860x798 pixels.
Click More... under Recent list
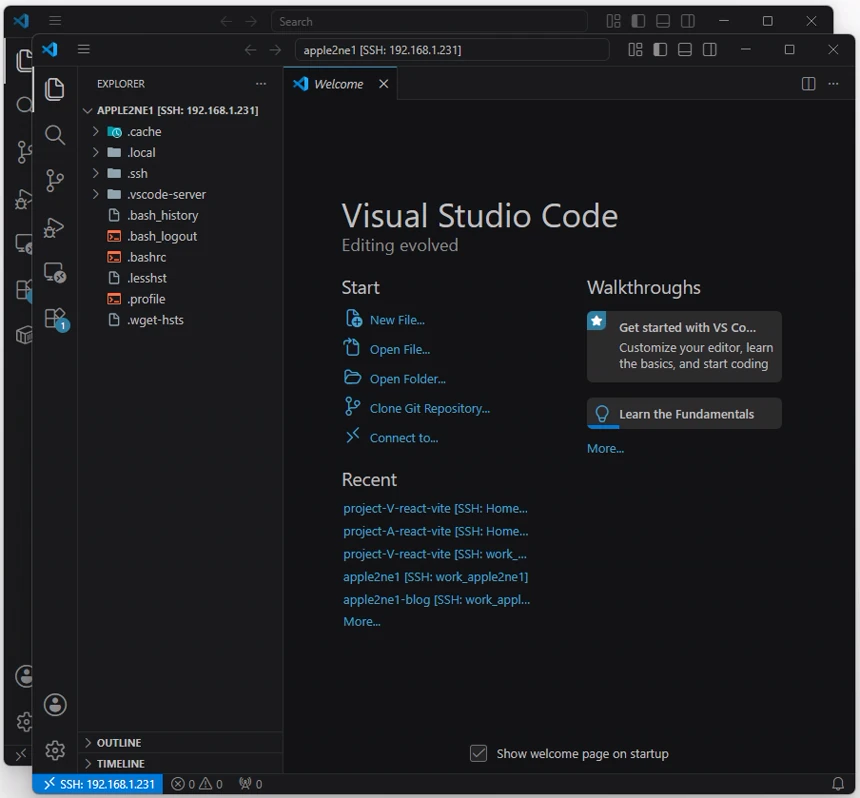[361, 622]
